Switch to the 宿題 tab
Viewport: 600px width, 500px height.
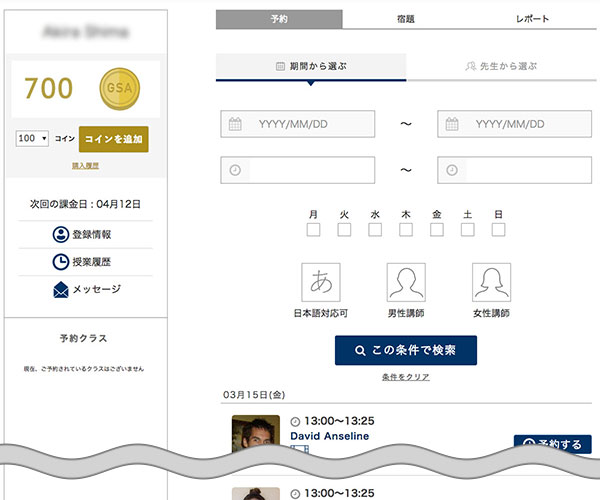point(405,19)
